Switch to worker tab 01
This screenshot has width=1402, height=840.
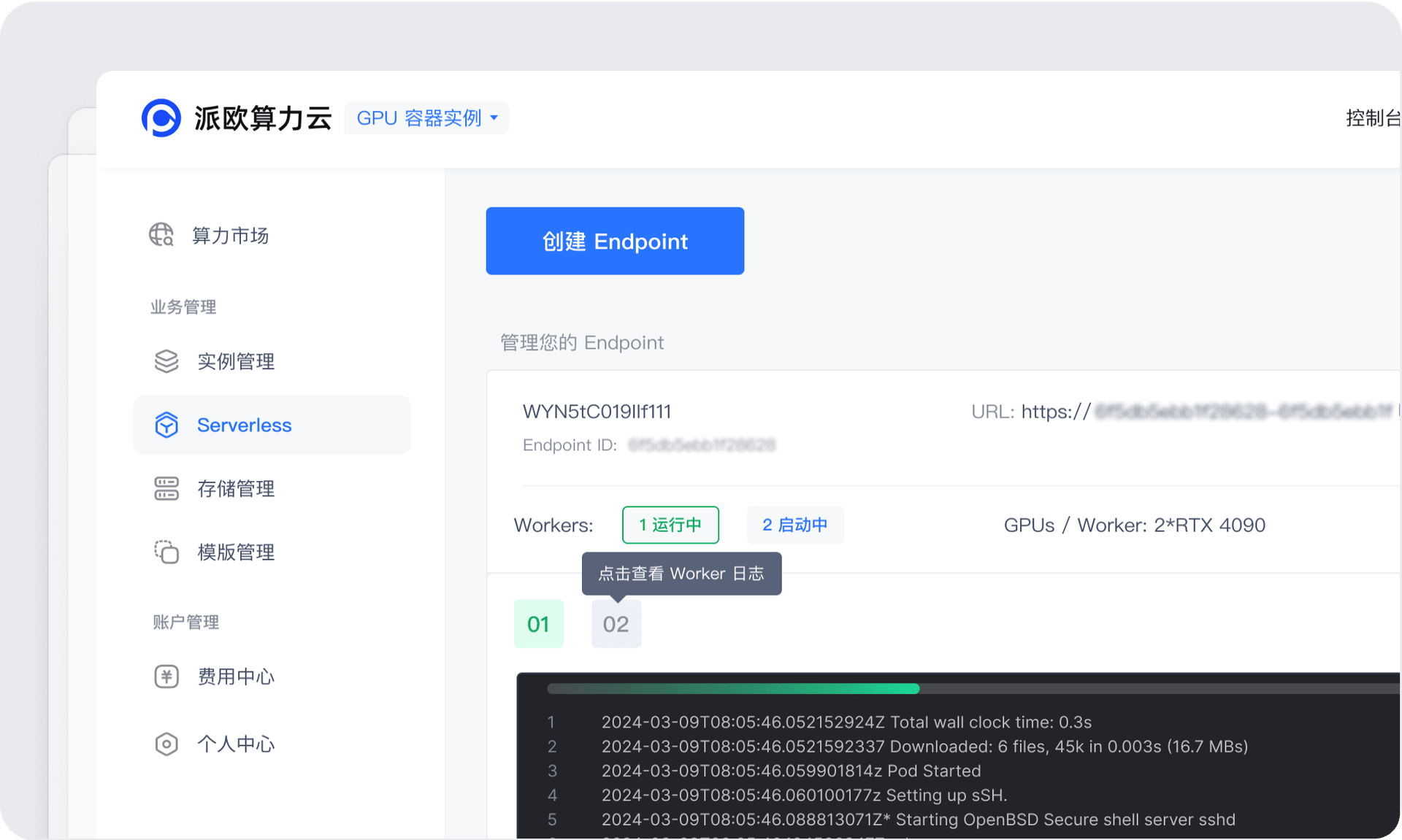click(x=538, y=624)
